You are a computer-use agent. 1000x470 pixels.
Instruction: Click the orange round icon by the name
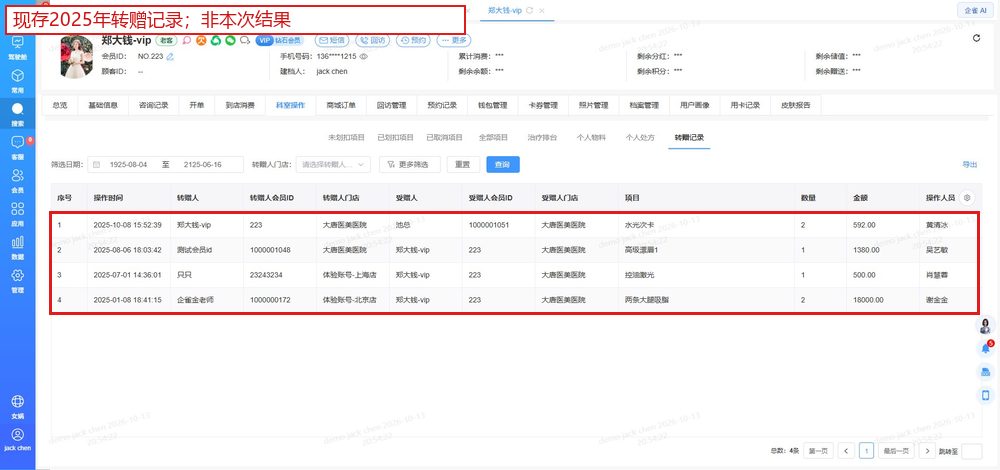click(x=201, y=40)
